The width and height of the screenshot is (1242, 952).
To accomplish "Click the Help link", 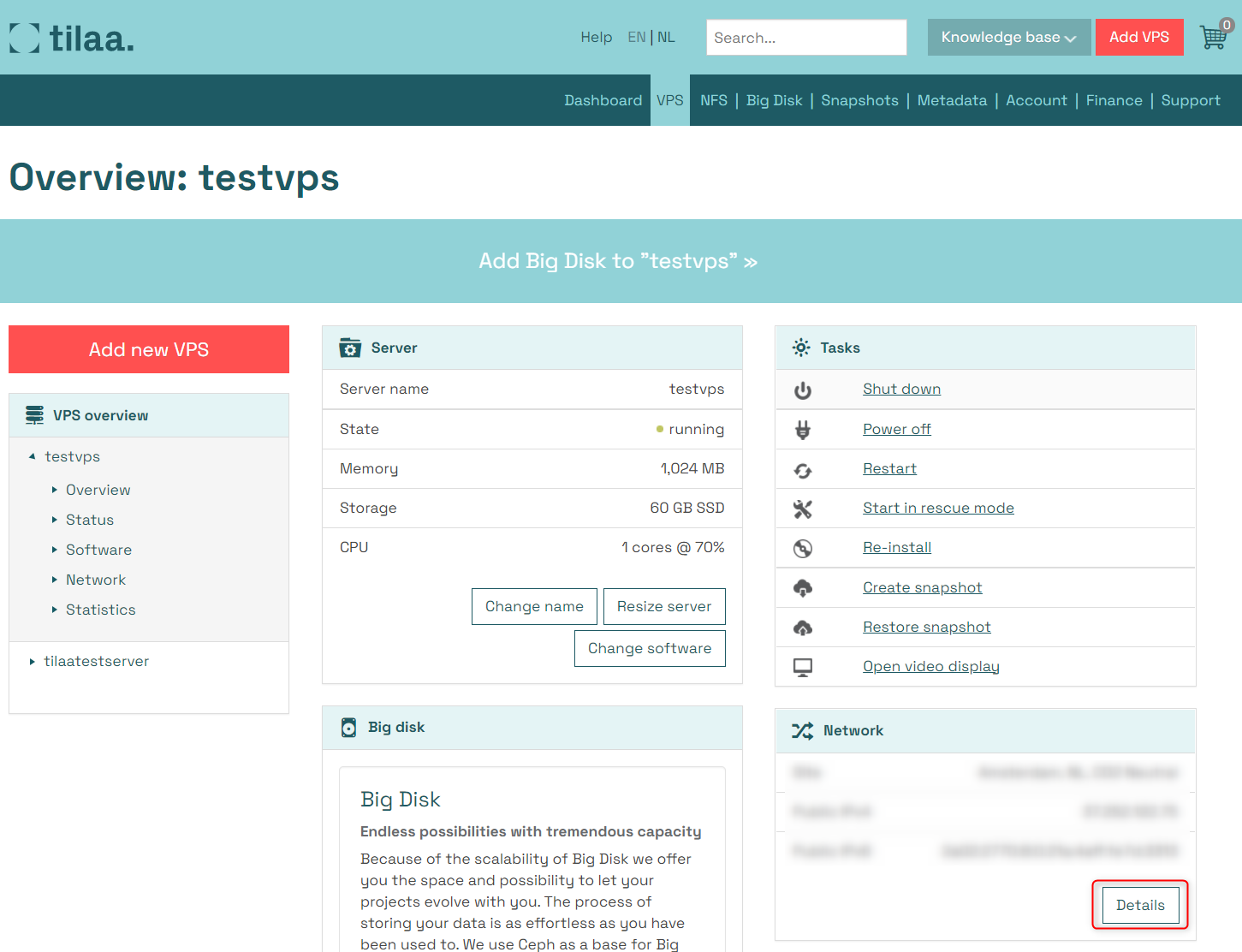I will pyautogui.click(x=596, y=37).
